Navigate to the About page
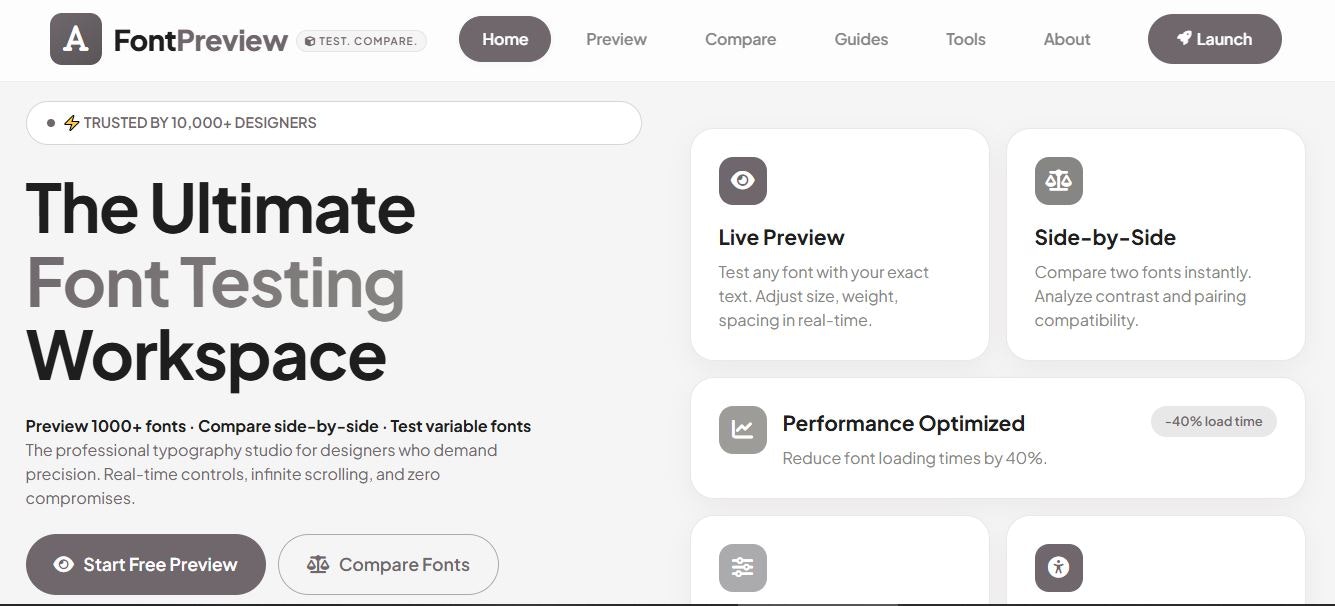The height and width of the screenshot is (606, 1335). point(1066,39)
